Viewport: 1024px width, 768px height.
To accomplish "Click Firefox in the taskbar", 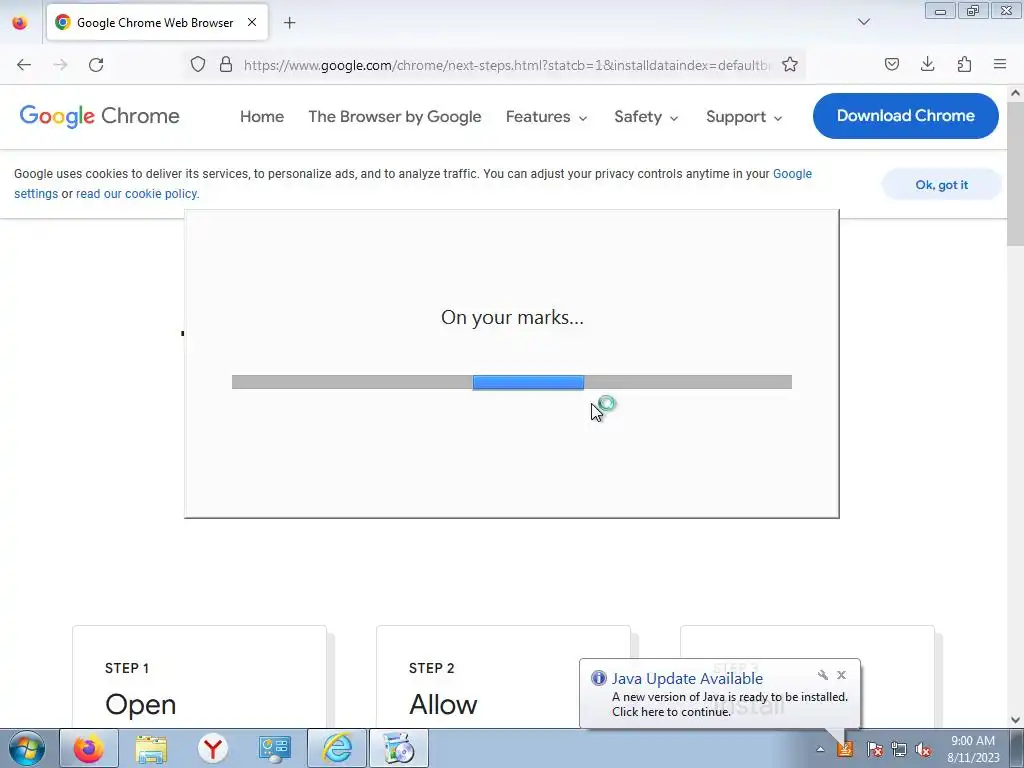I will (x=89, y=748).
